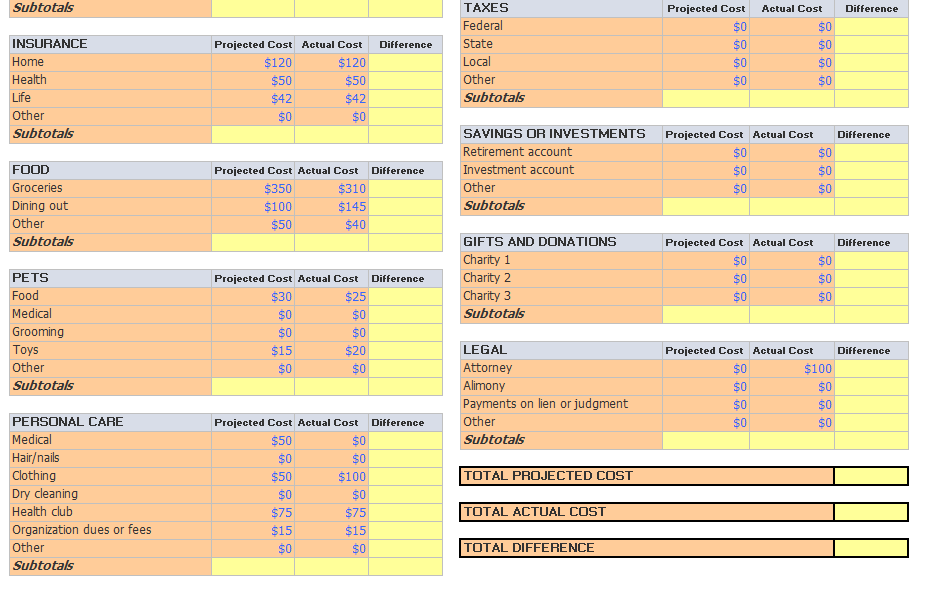
Task: Select the Dining out actual cost of $145
Action: coord(330,206)
